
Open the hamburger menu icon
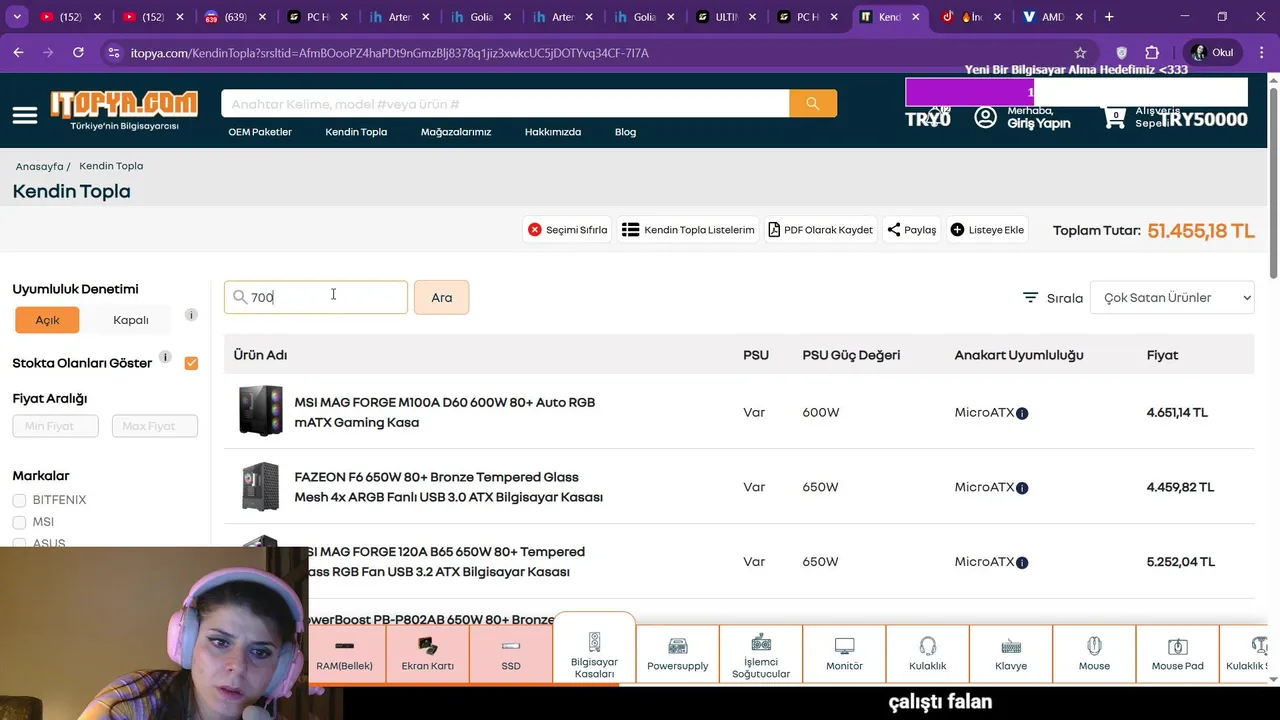point(25,115)
